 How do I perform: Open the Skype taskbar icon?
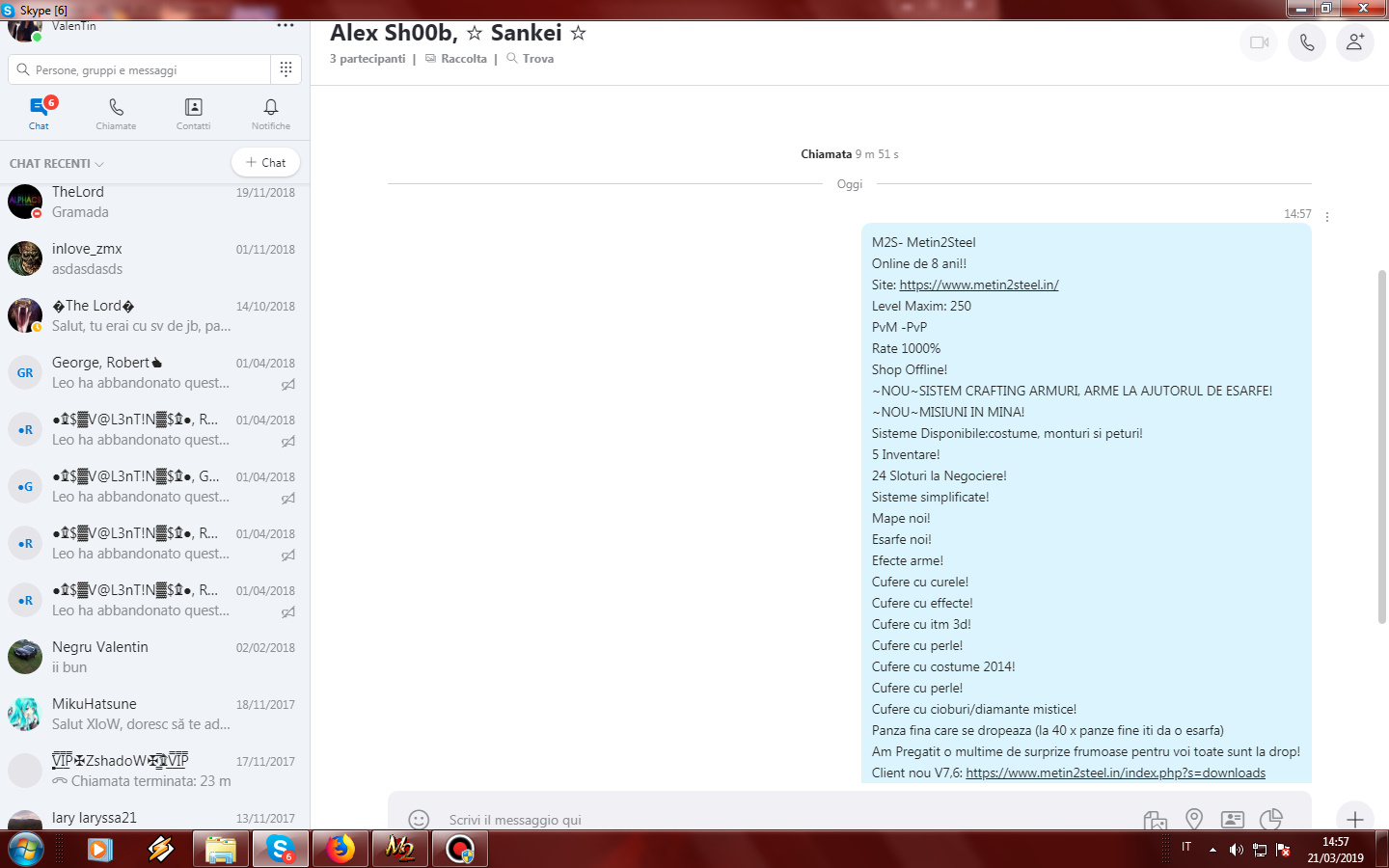click(x=281, y=850)
